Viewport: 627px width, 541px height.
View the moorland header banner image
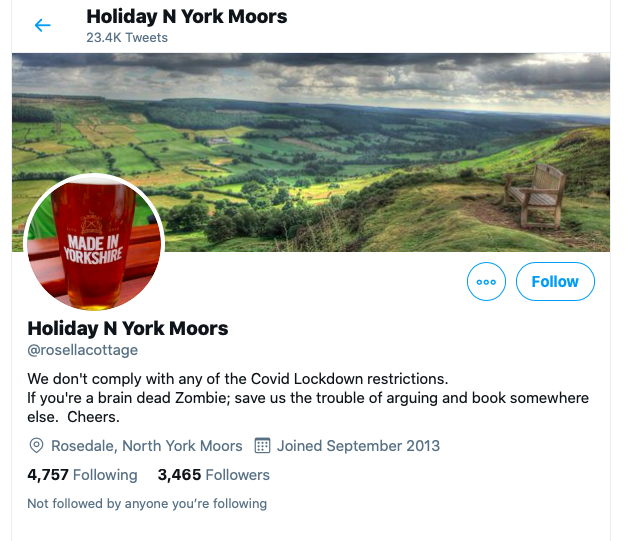pos(311,152)
